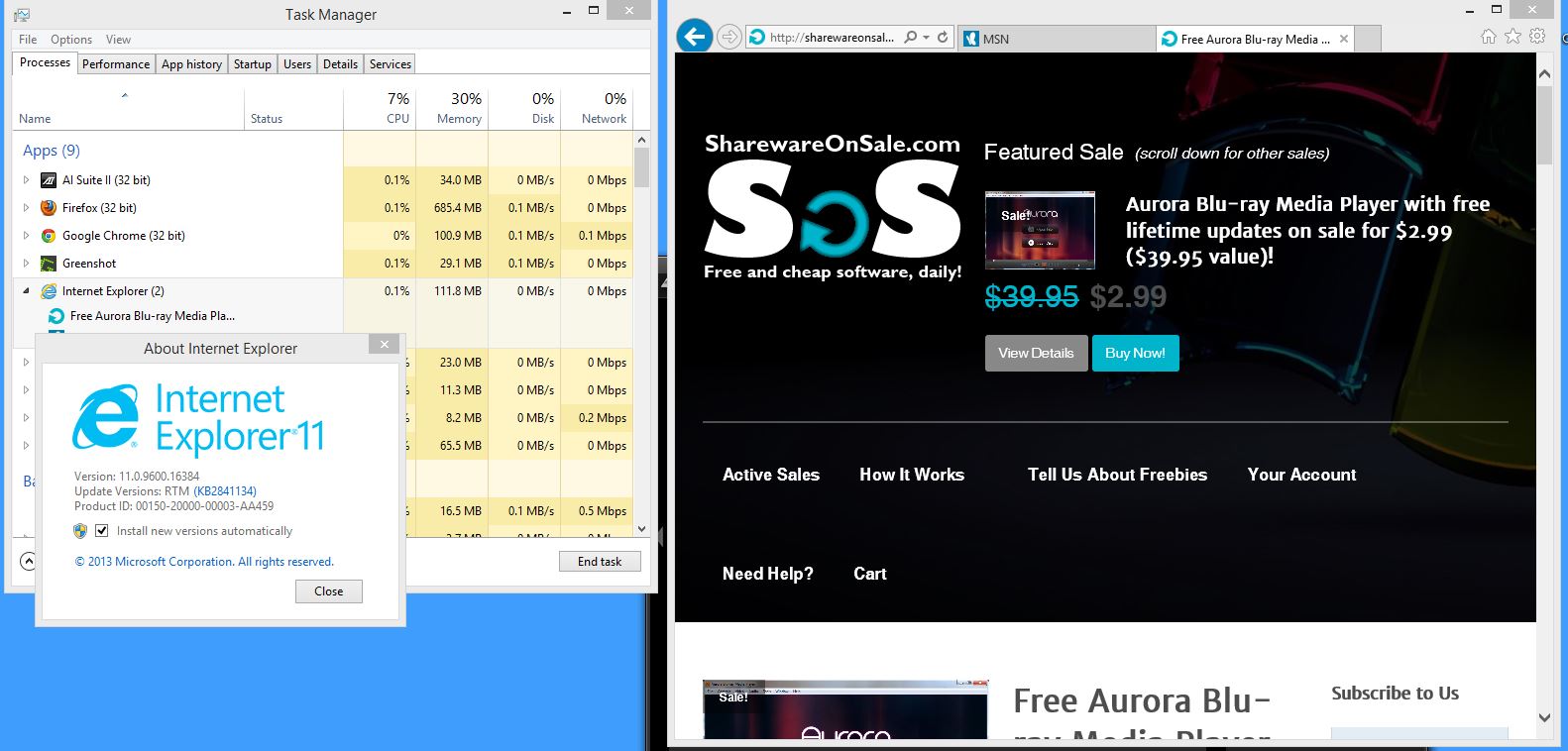Viewport: 1568px width, 751px height.
Task: Open the Active Sales page link
Action: (x=771, y=475)
